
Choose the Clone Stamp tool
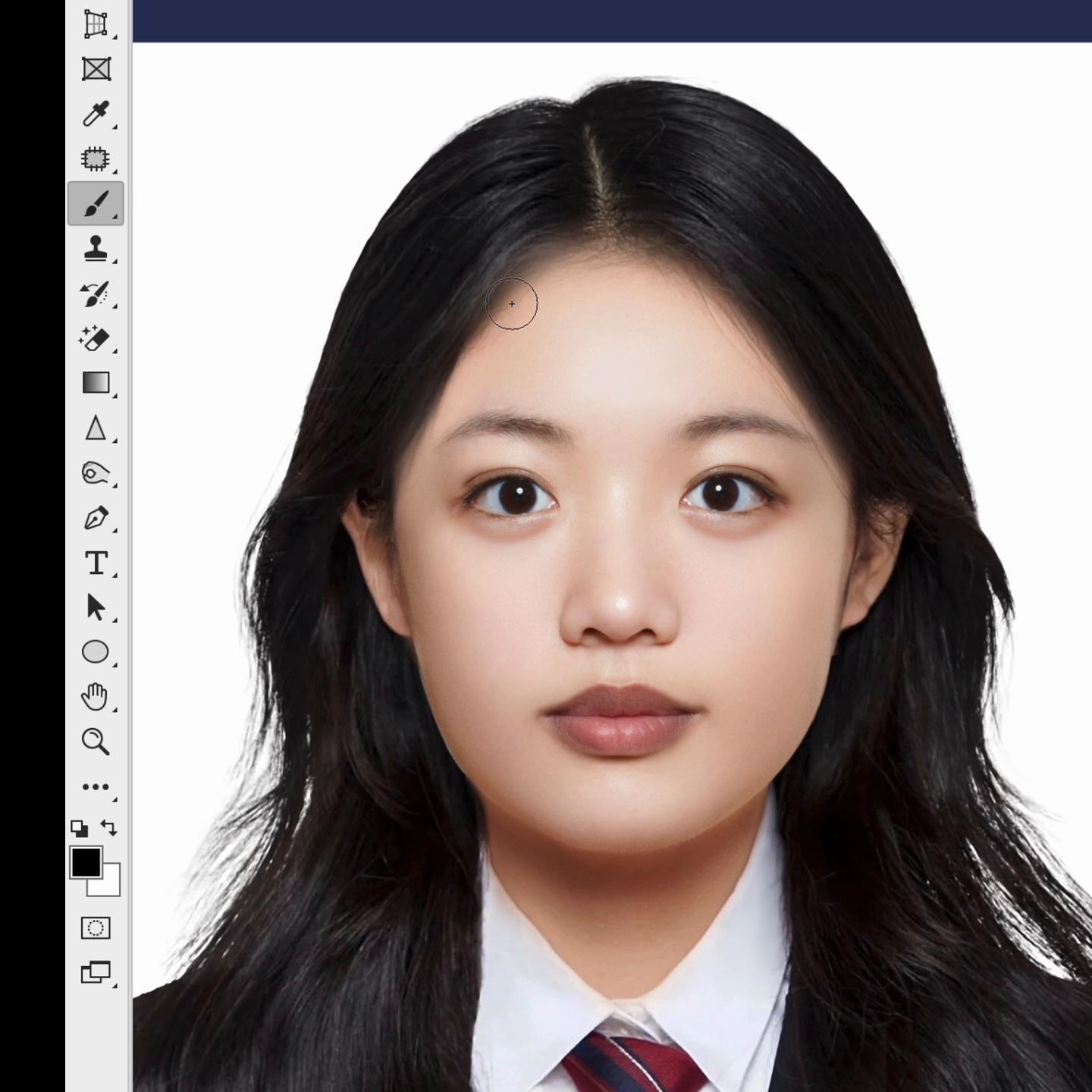pos(96,249)
